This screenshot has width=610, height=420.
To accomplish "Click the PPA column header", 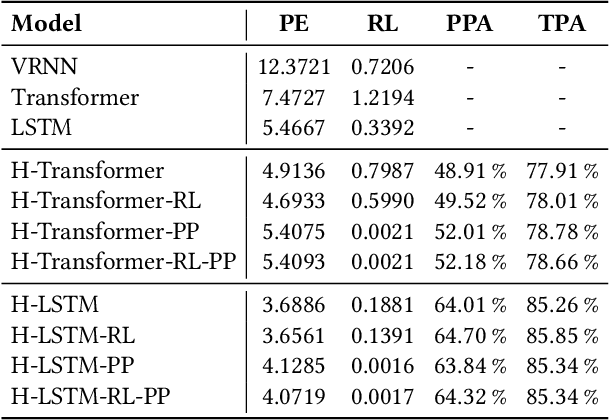I will [x=469, y=24].
